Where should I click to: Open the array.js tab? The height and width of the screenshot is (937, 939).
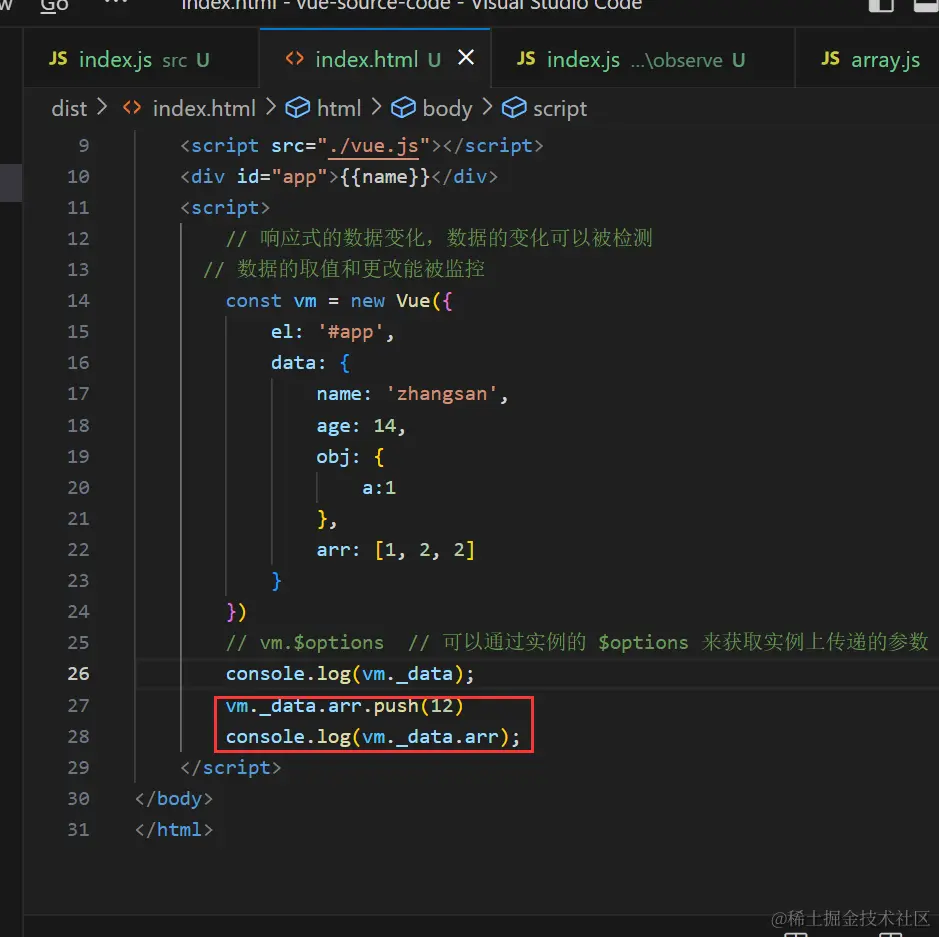tap(868, 59)
